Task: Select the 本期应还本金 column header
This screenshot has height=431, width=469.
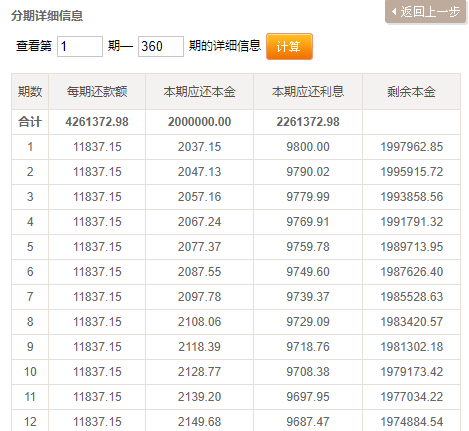Action: [199, 92]
